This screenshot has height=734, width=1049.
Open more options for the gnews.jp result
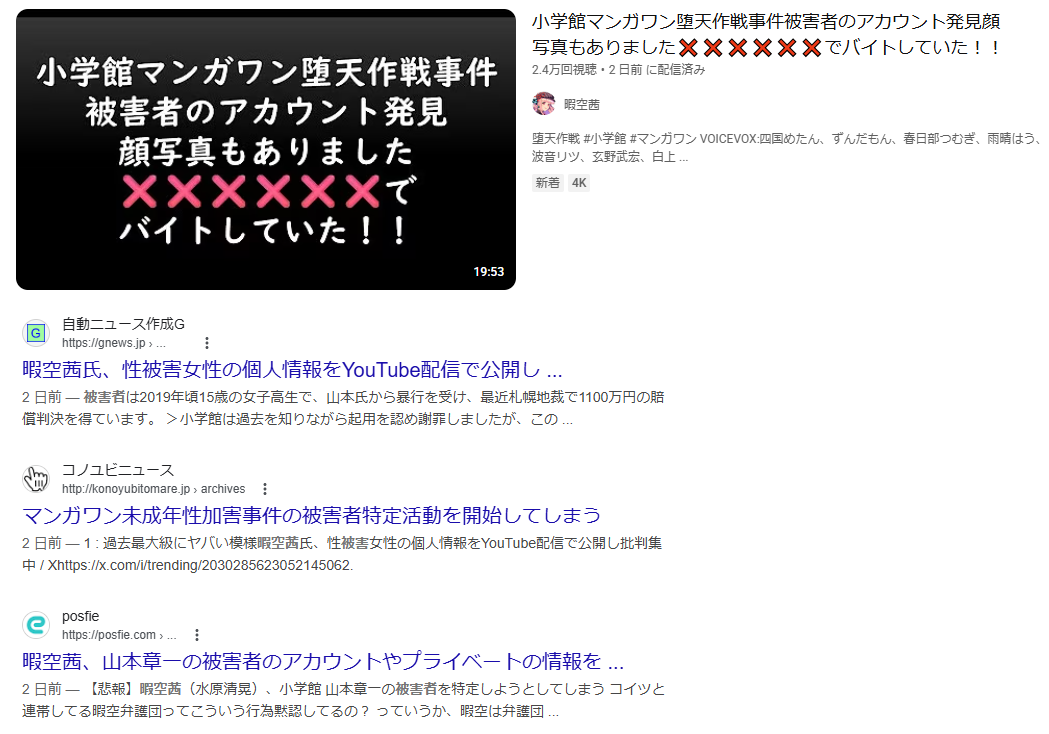[207, 343]
